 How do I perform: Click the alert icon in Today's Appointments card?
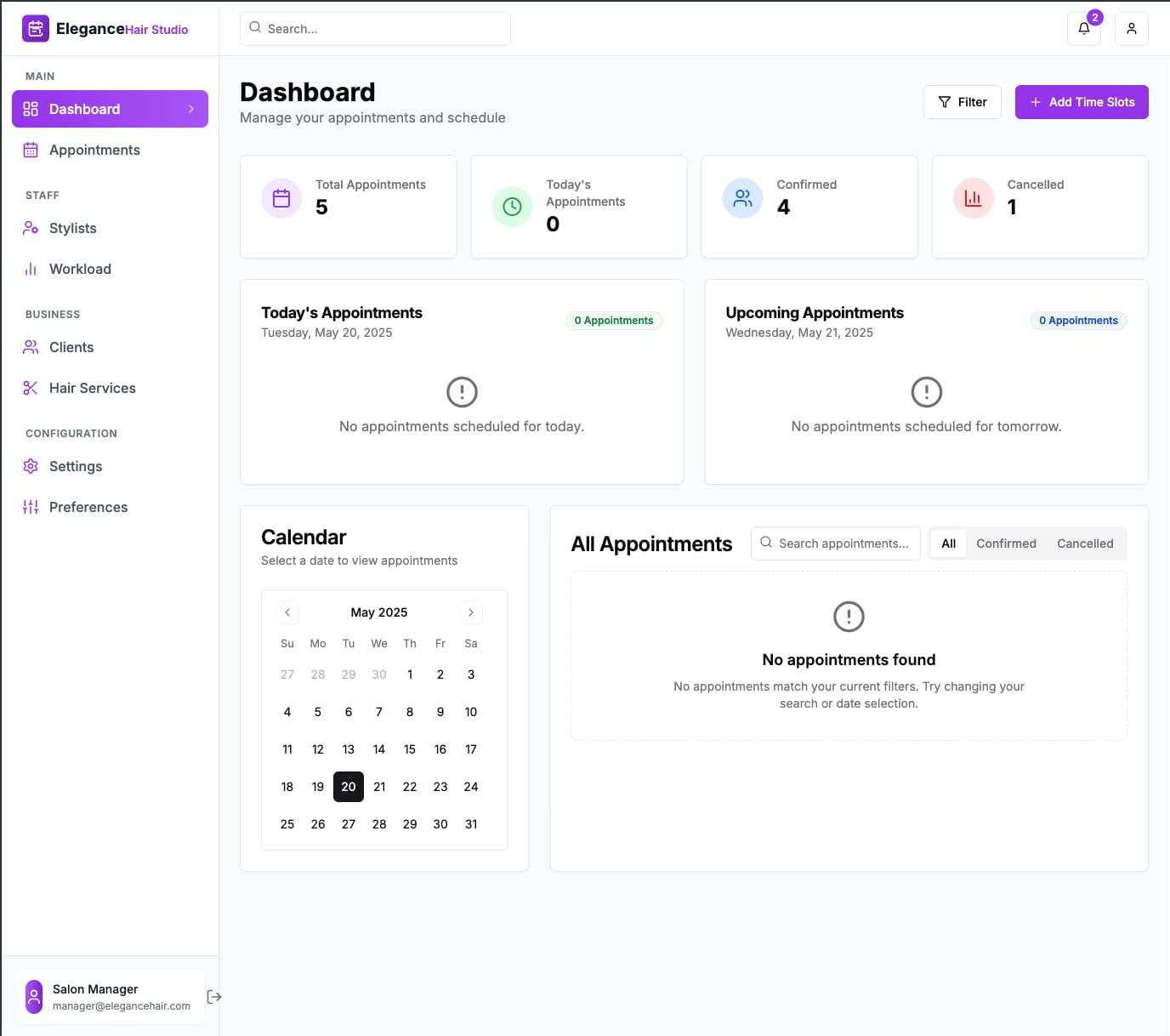click(x=462, y=392)
